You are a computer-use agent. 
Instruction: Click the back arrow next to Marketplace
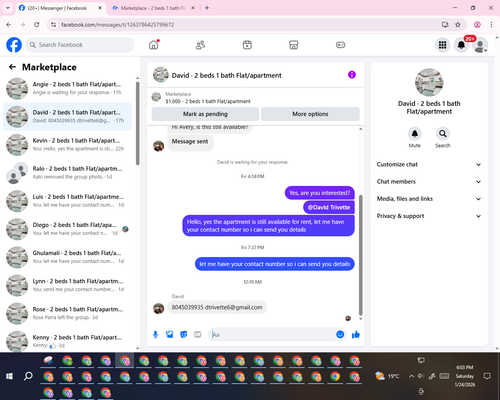pyautogui.click(x=12, y=67)
